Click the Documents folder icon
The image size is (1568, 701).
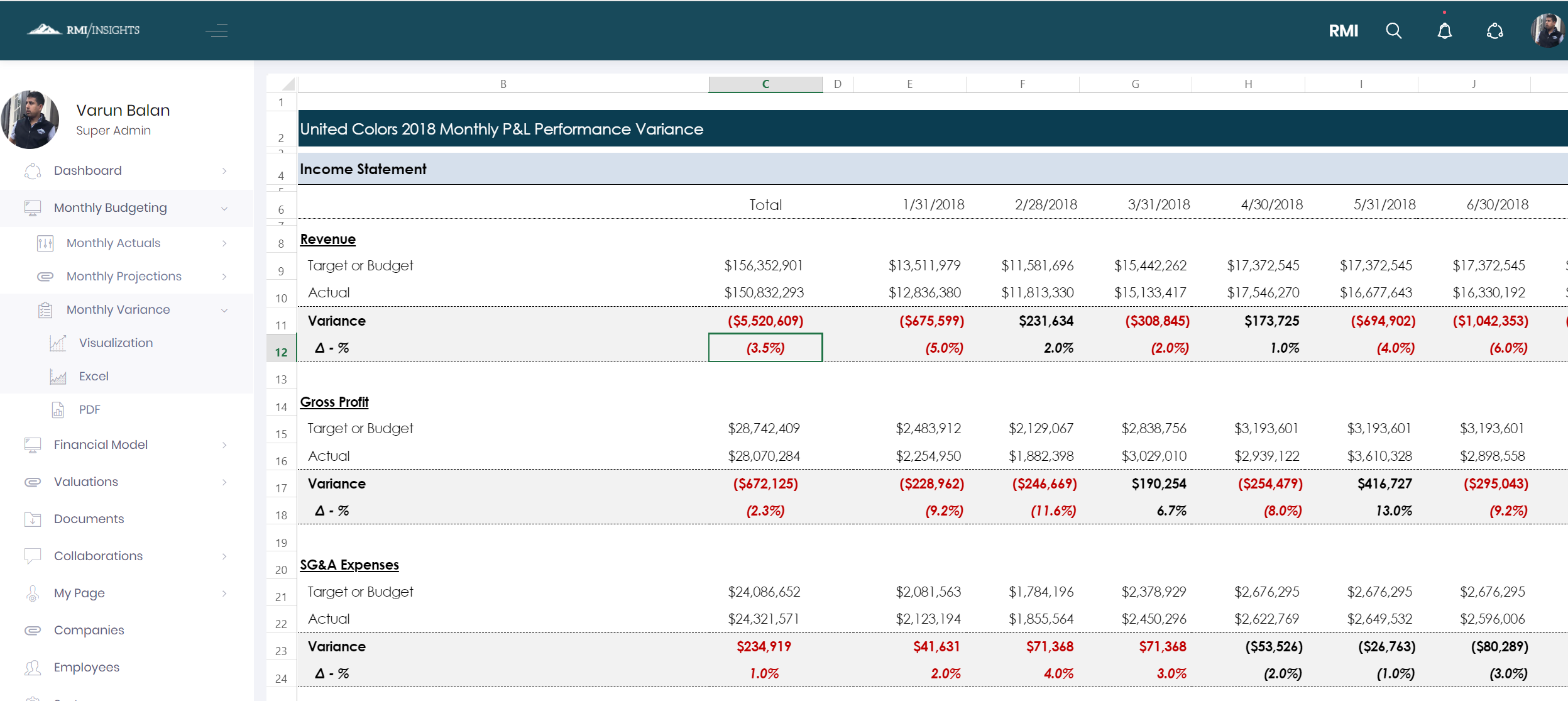(x=33, y=519)
